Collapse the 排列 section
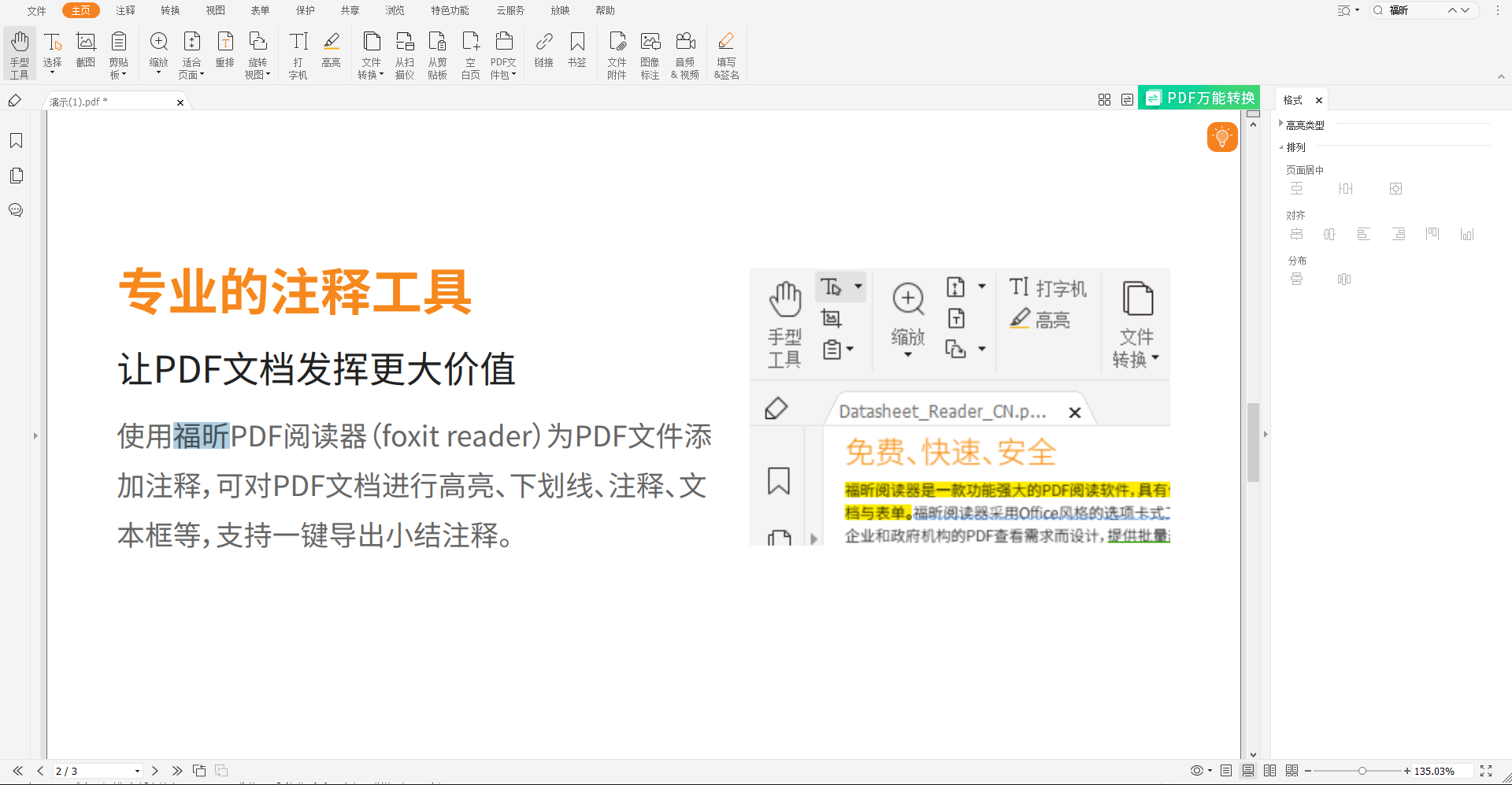The image size is (1512, 785). pos(1280,147)
